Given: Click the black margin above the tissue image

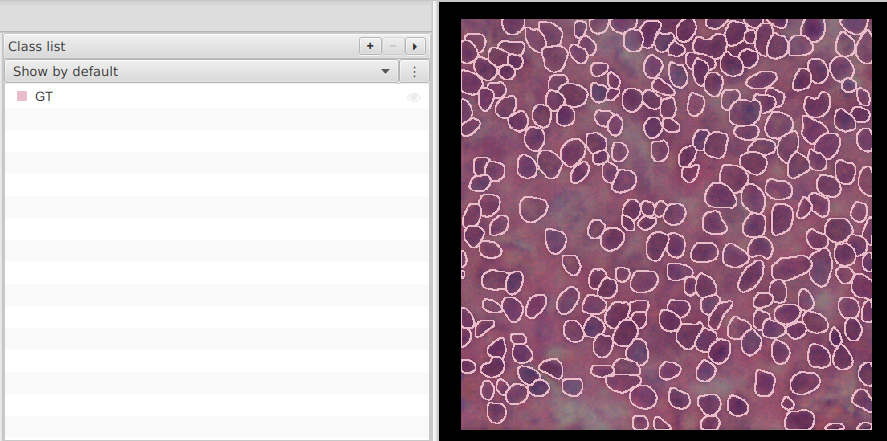Looking at the screenshot, I should 662,10.
